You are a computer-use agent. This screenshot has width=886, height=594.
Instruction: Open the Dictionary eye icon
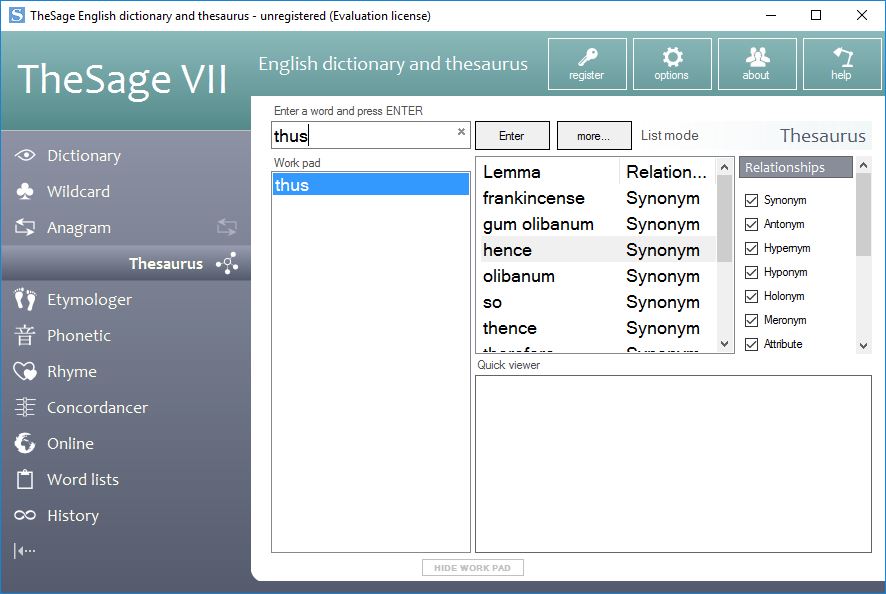click(x=25, y=155)
